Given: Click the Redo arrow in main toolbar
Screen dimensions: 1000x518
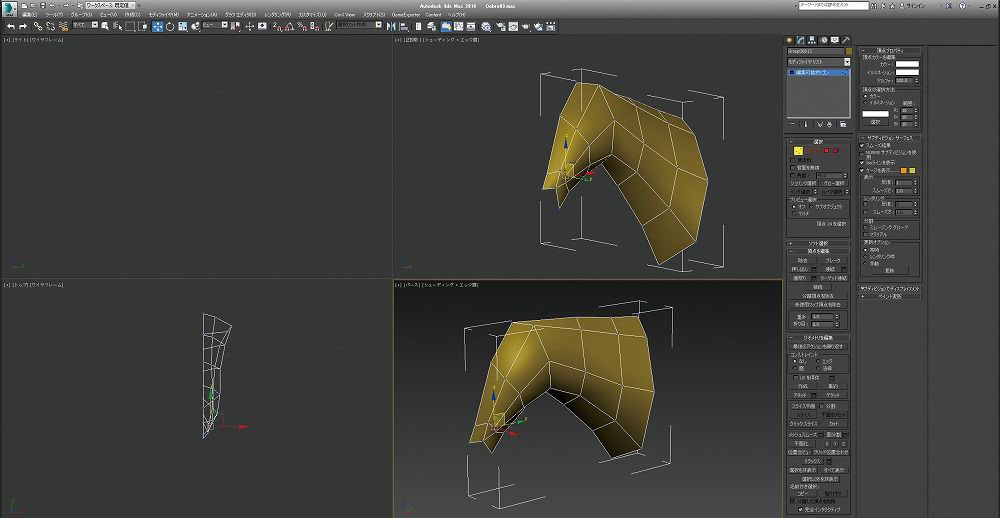Looking at the screenshot, I should click(x=22, y=26).
